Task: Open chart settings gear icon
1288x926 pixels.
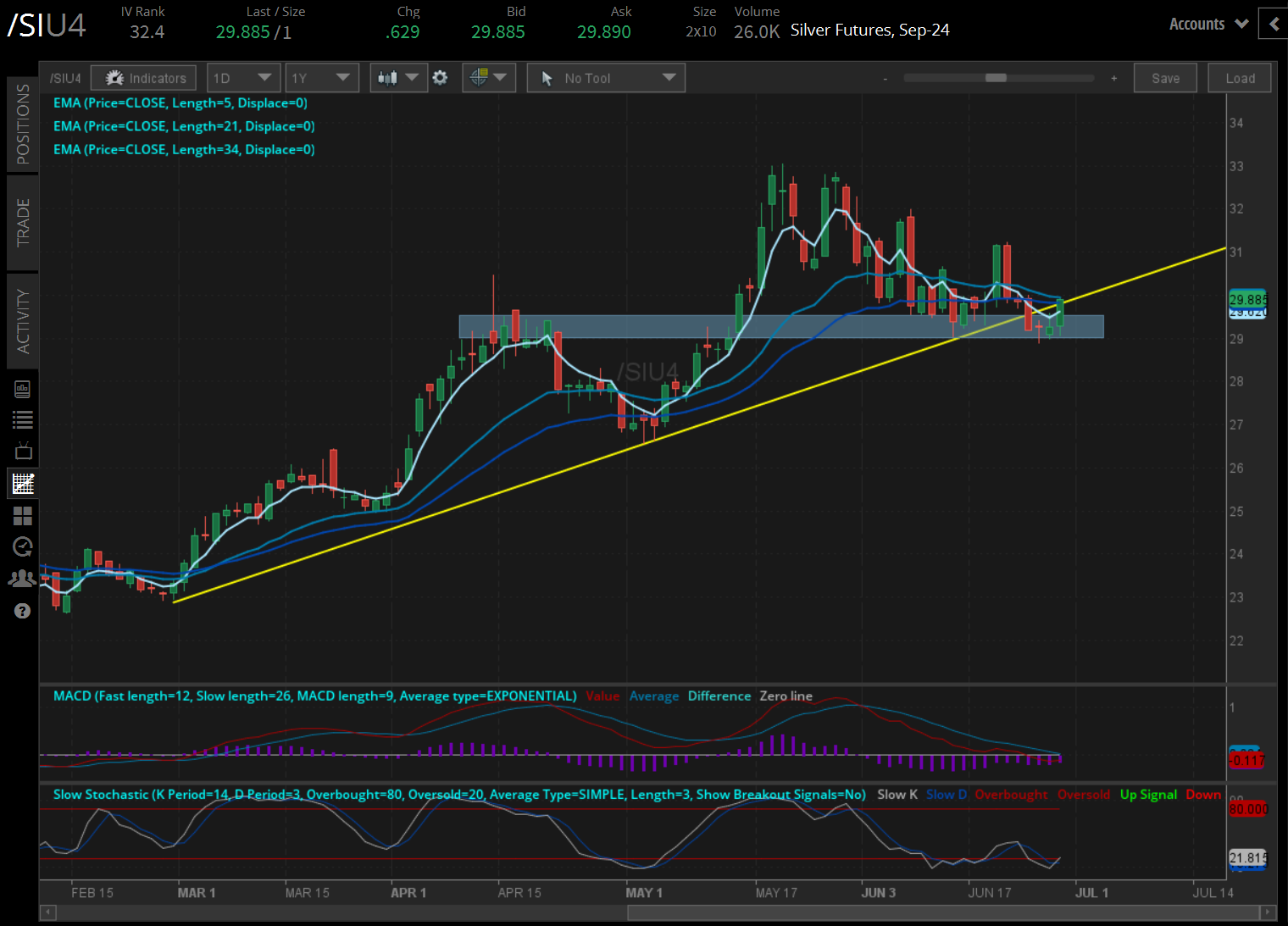Action: [440, 78]
